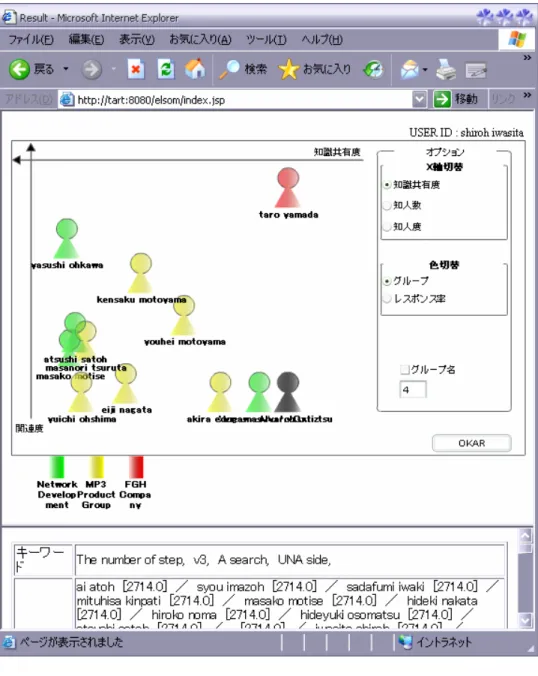Click the 'sadafumi iwaki' result entry
Screen dimensions: 538x676
385,587
